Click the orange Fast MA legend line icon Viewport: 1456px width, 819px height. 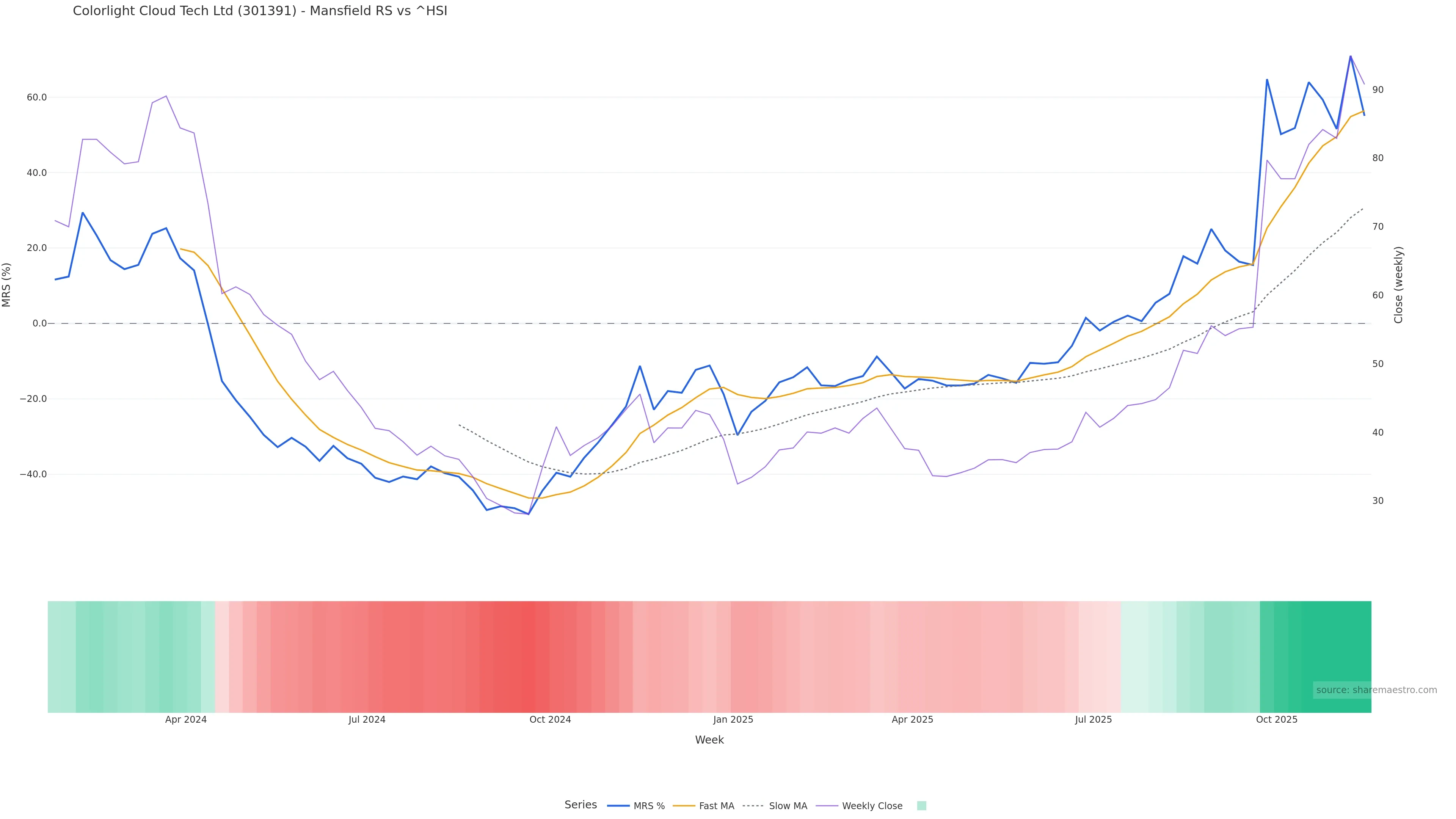point(684,806)
